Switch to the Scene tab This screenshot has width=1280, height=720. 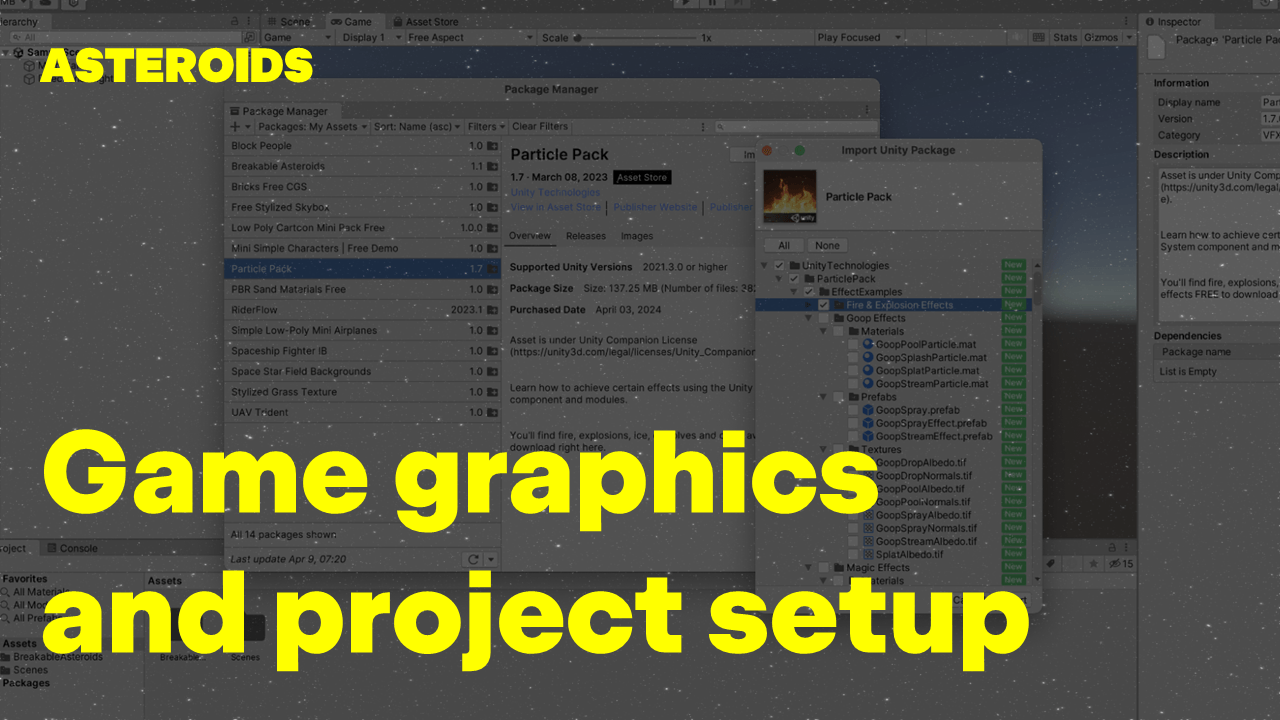click(x=290, y=22)
